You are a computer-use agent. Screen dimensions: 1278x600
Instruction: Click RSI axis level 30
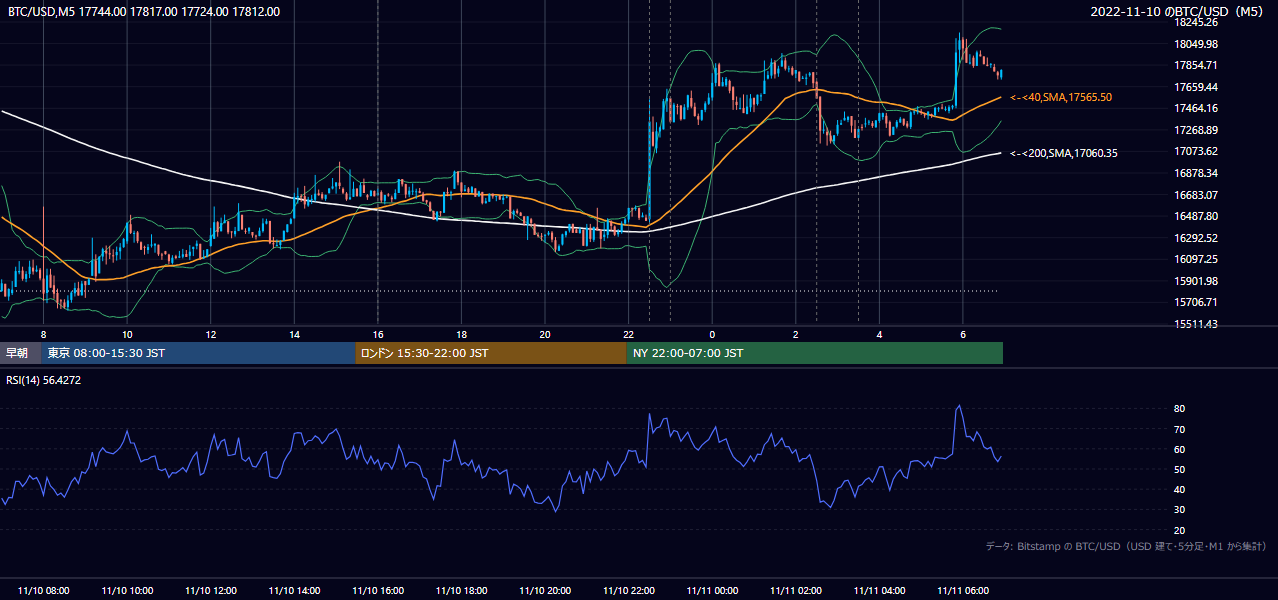pos(1180,510)
